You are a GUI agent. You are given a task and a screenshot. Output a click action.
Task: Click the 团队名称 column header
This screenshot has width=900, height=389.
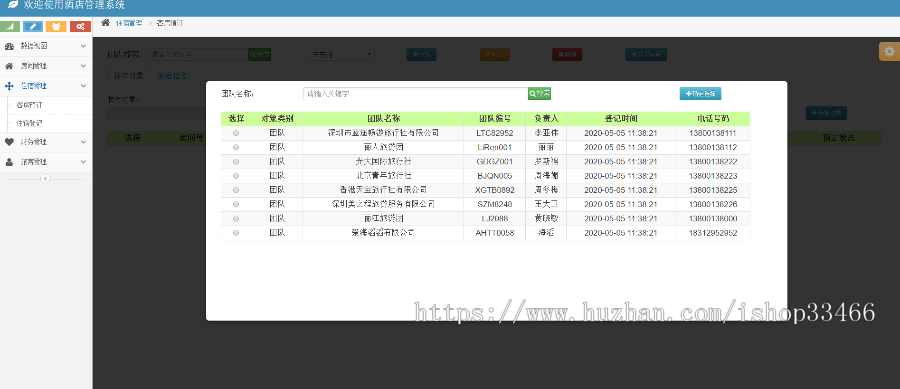[383, 119]
